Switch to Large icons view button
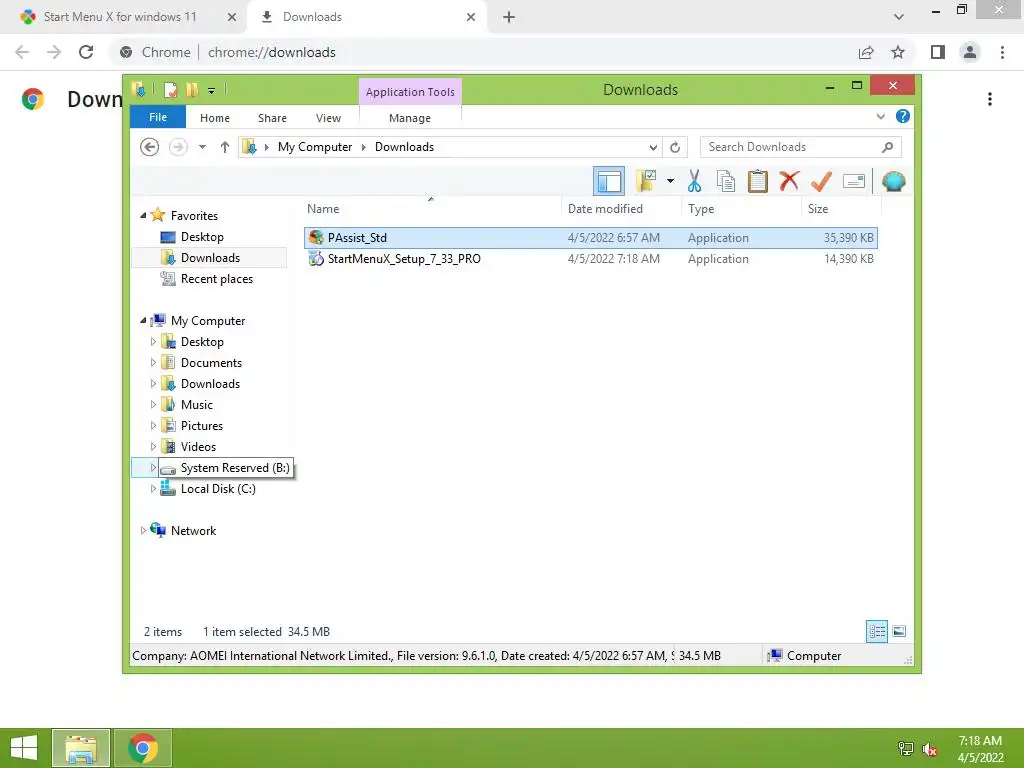Viewport: 1024px width, 768px height. point(899,631)
